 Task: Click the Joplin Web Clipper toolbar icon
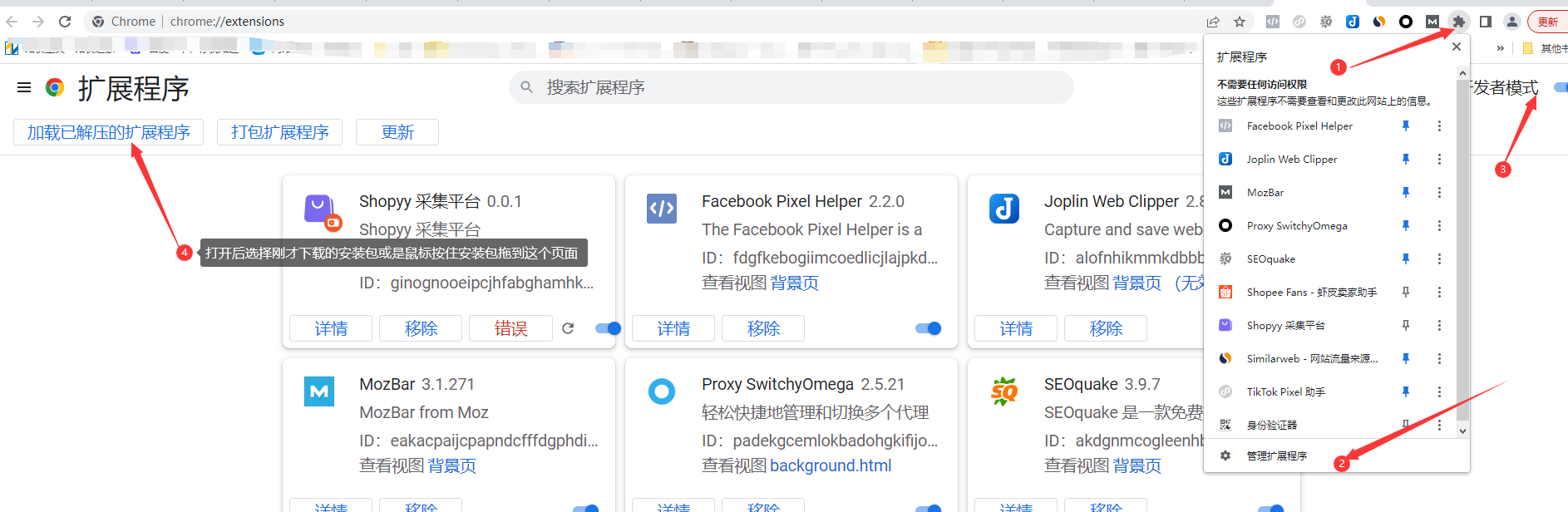pos(1353,22)
